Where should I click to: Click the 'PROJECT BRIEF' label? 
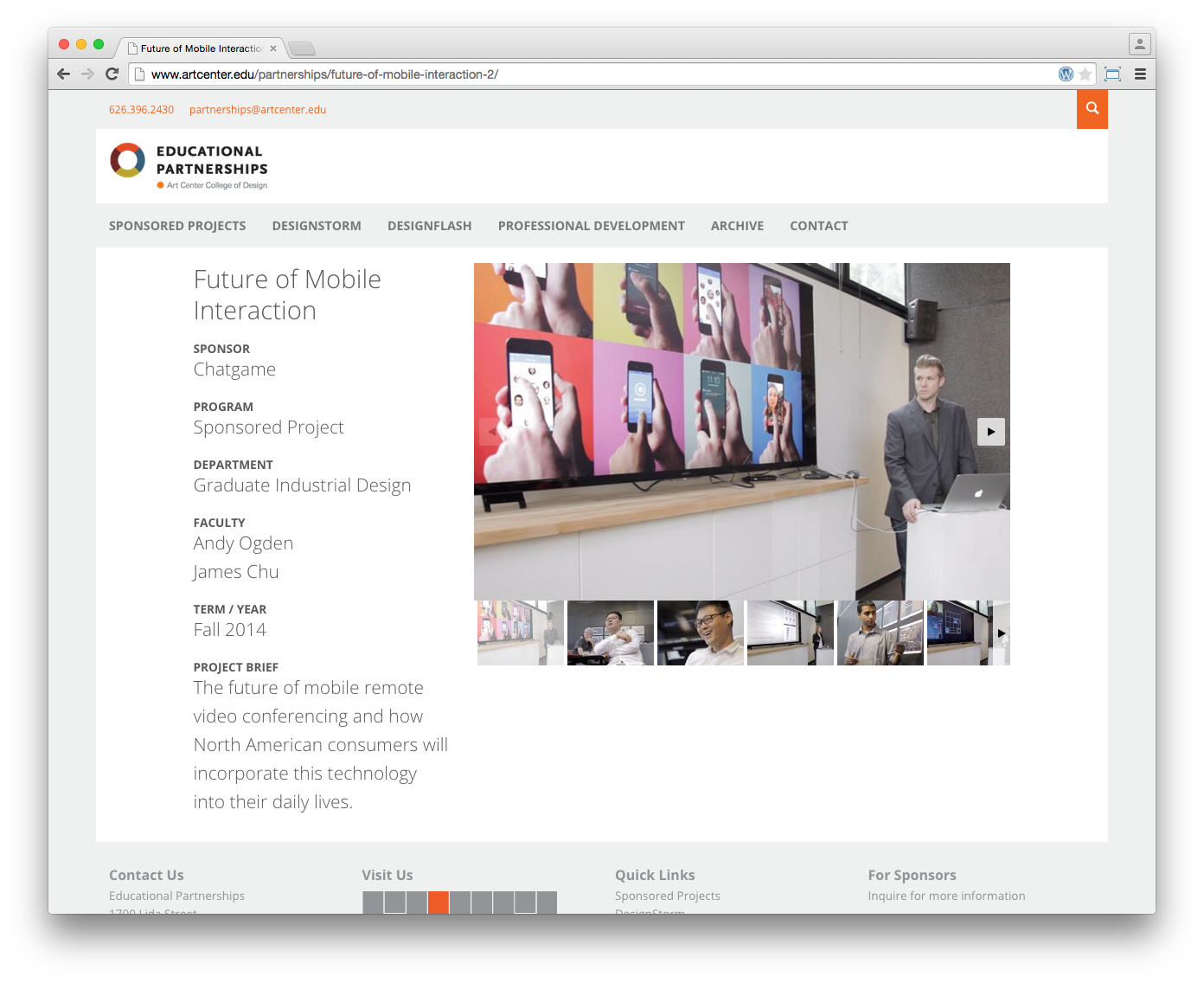coord(236,667)
